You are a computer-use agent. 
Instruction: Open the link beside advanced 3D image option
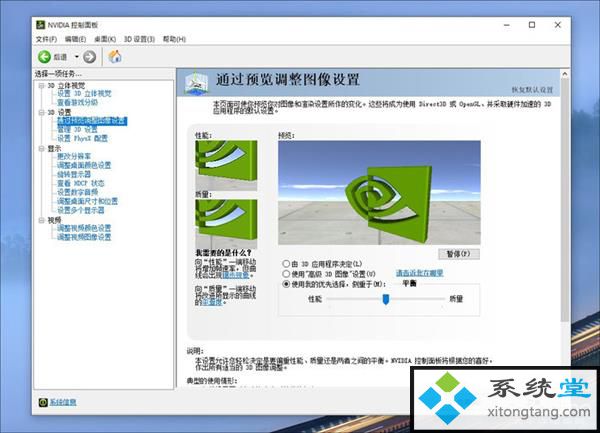click(419, 273)
